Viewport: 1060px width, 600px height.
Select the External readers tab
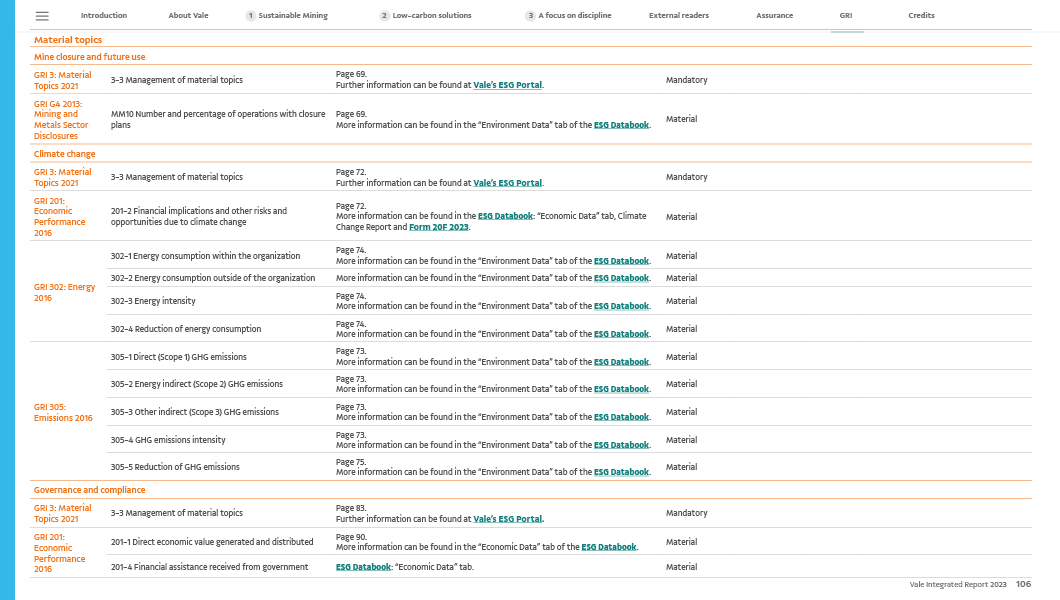pos(678,16)
